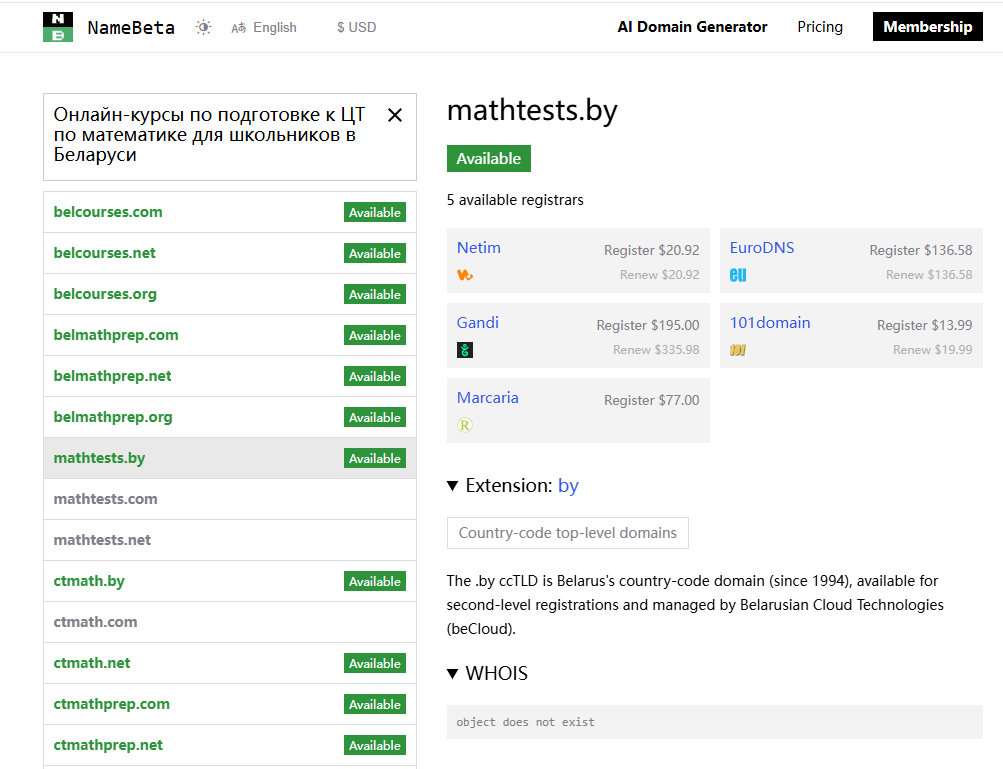Open AI Domain Generator menu item
This screenshot has height=769, width=1003.
tap(692, 27)
